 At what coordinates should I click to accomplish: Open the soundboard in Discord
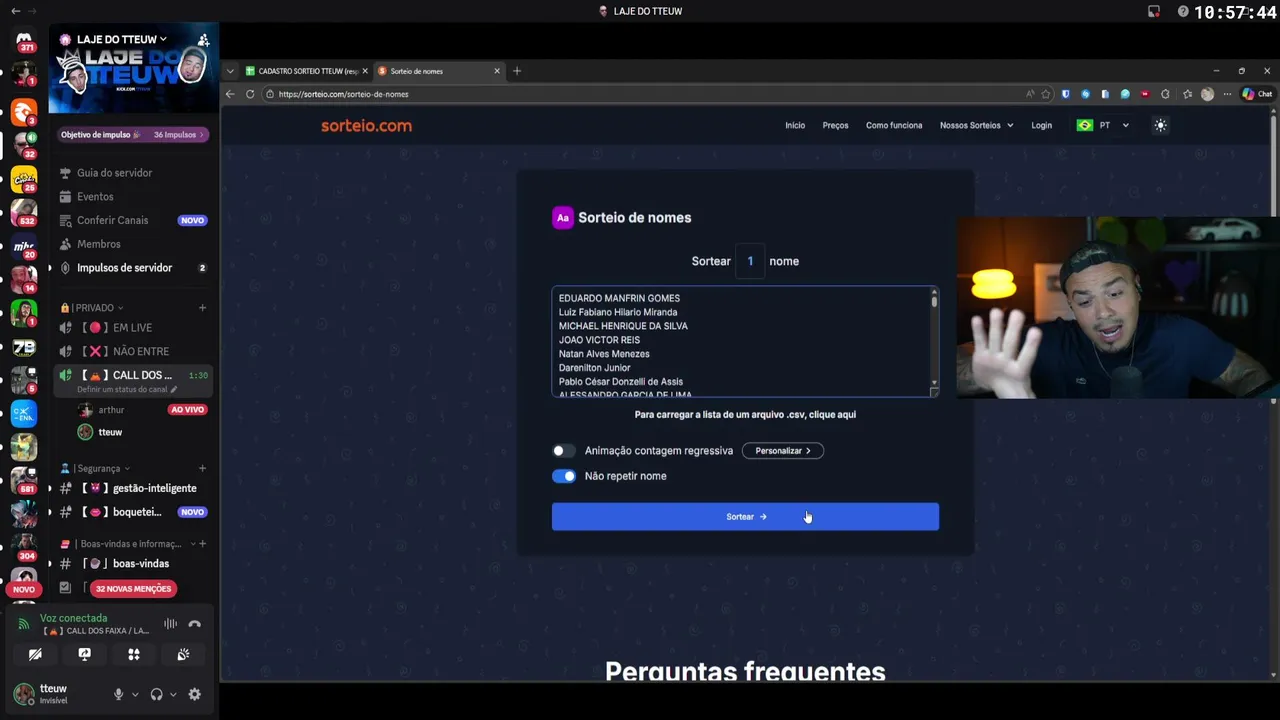pos(183,654)
